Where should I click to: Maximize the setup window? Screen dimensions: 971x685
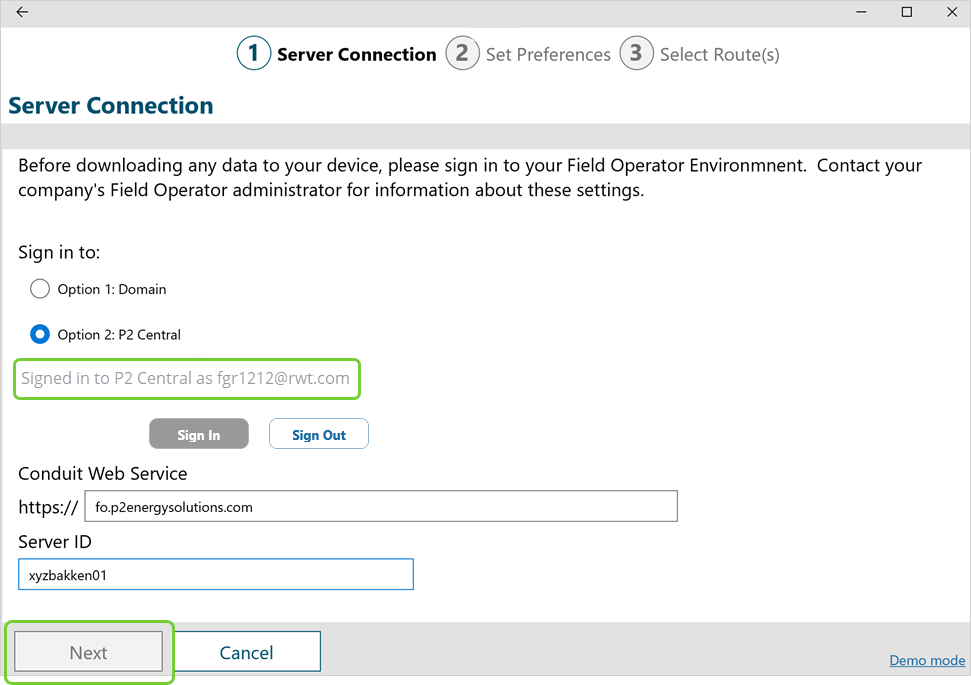907,12
